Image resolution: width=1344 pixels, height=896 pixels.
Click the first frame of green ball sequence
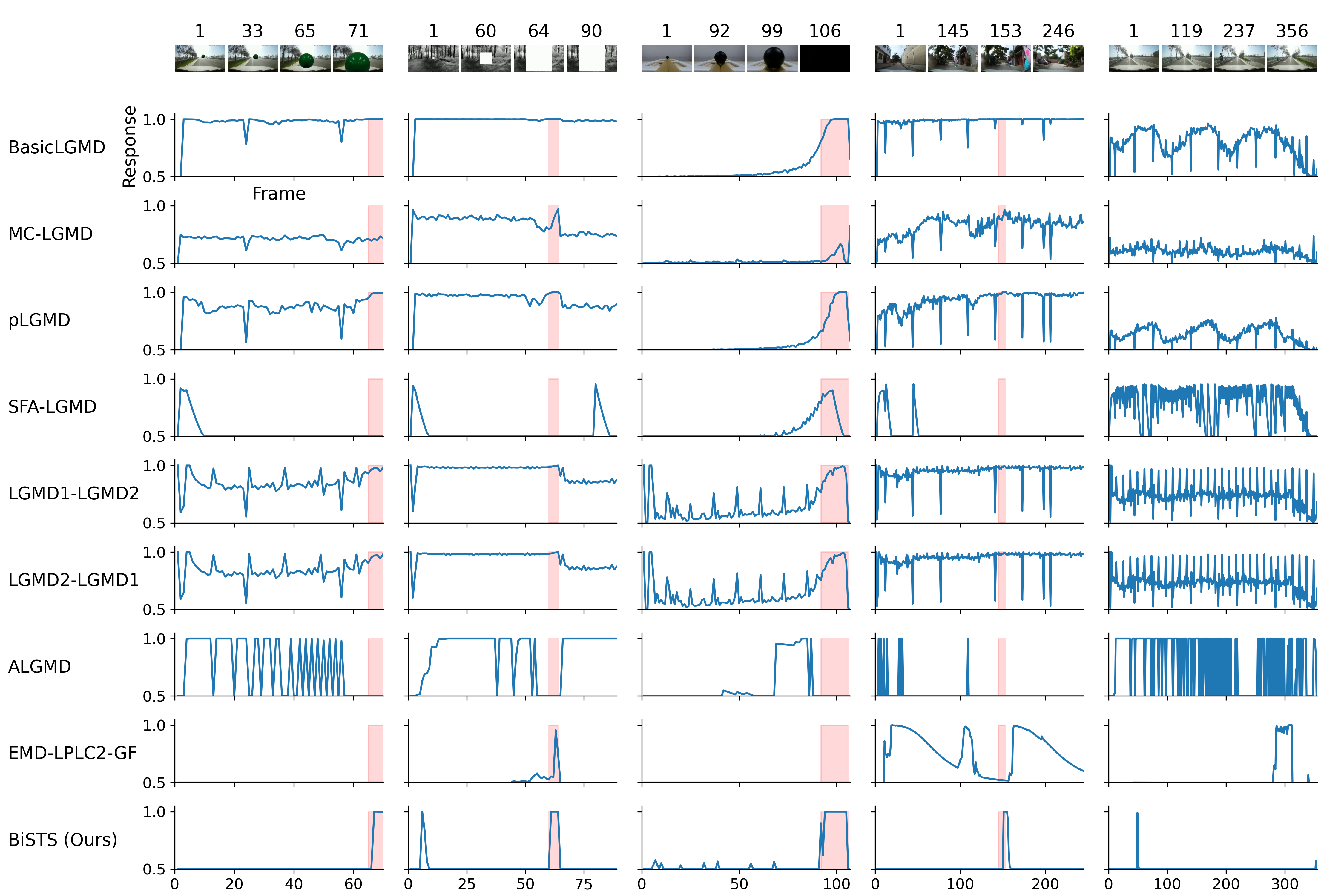[x=200, y=58]
